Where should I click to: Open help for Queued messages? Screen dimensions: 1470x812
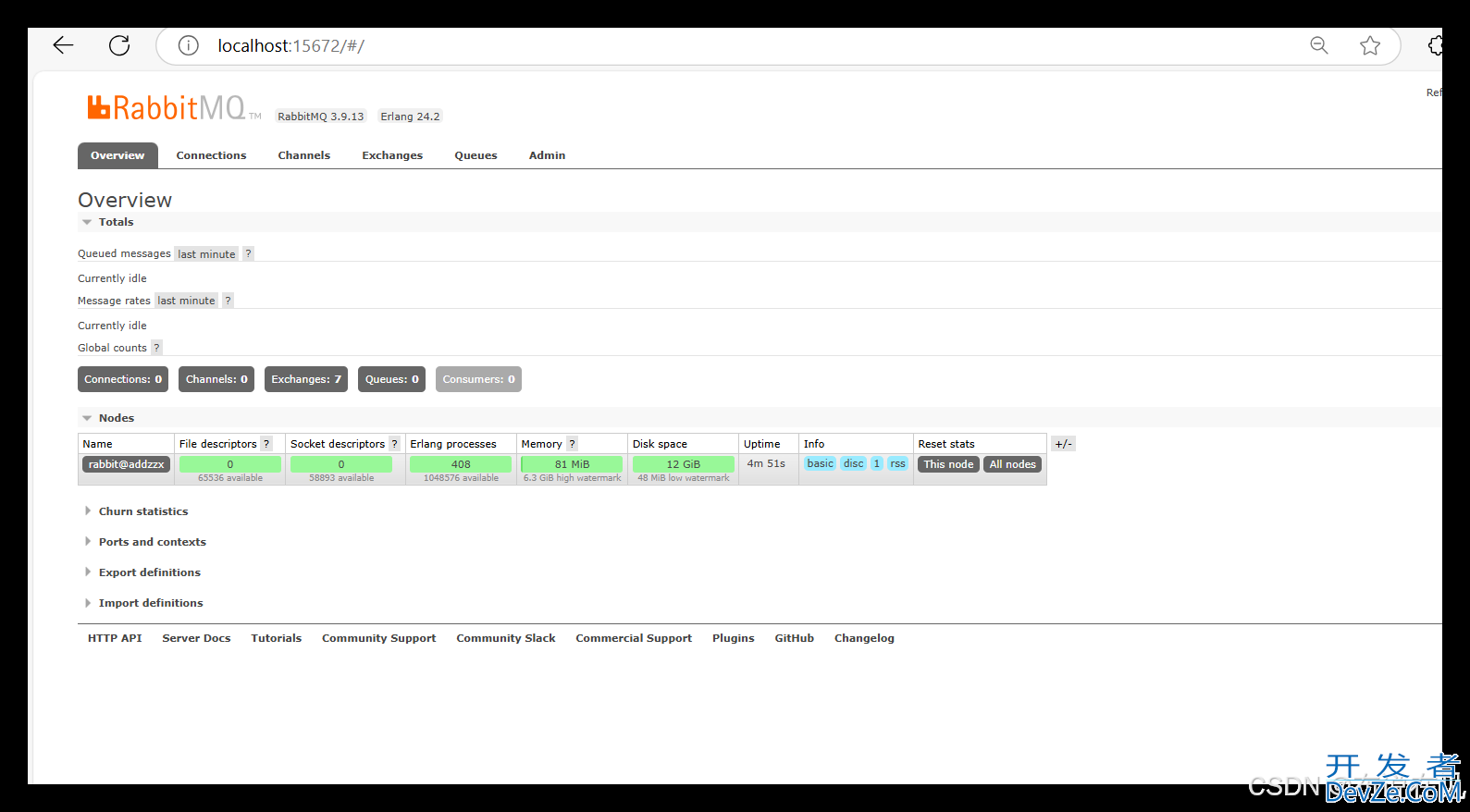click(248, 254)
